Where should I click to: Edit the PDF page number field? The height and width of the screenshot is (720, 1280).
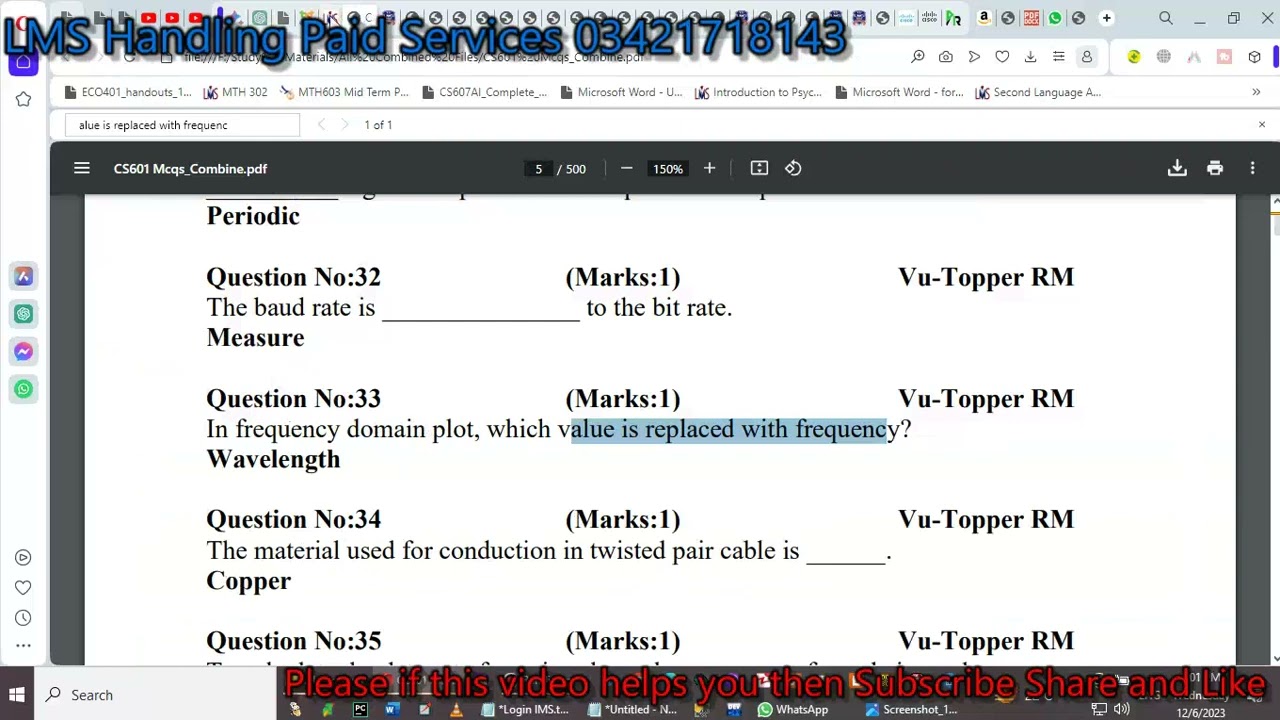point(538,168)
